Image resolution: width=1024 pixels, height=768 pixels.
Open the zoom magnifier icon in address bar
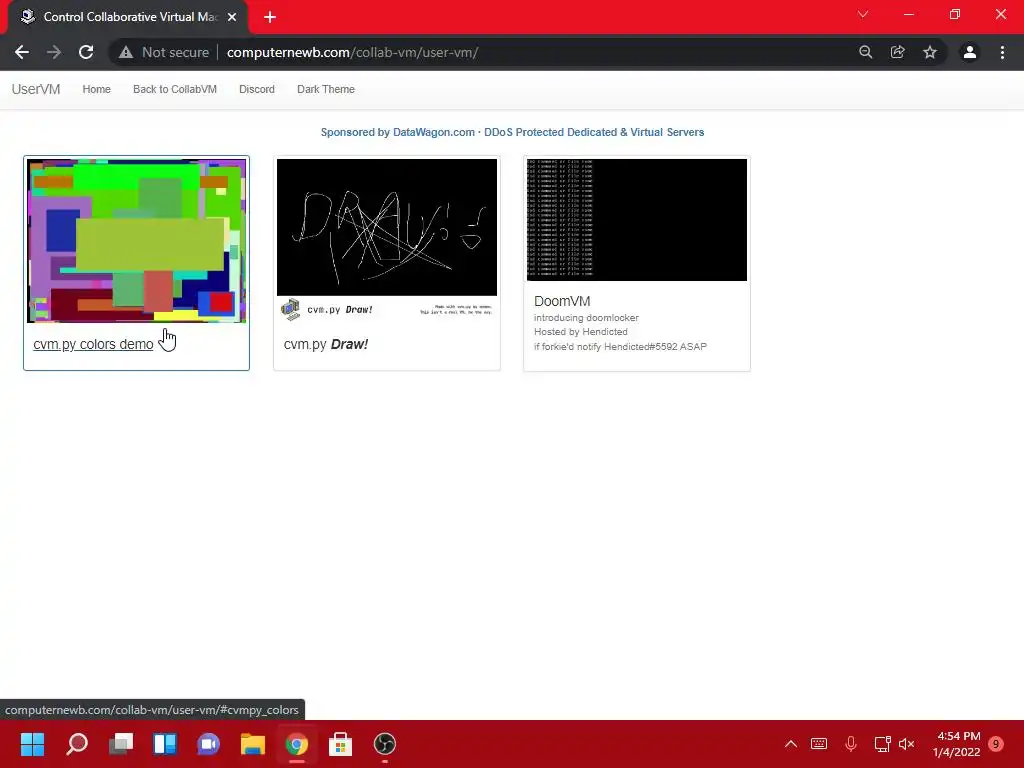point(865,52)
